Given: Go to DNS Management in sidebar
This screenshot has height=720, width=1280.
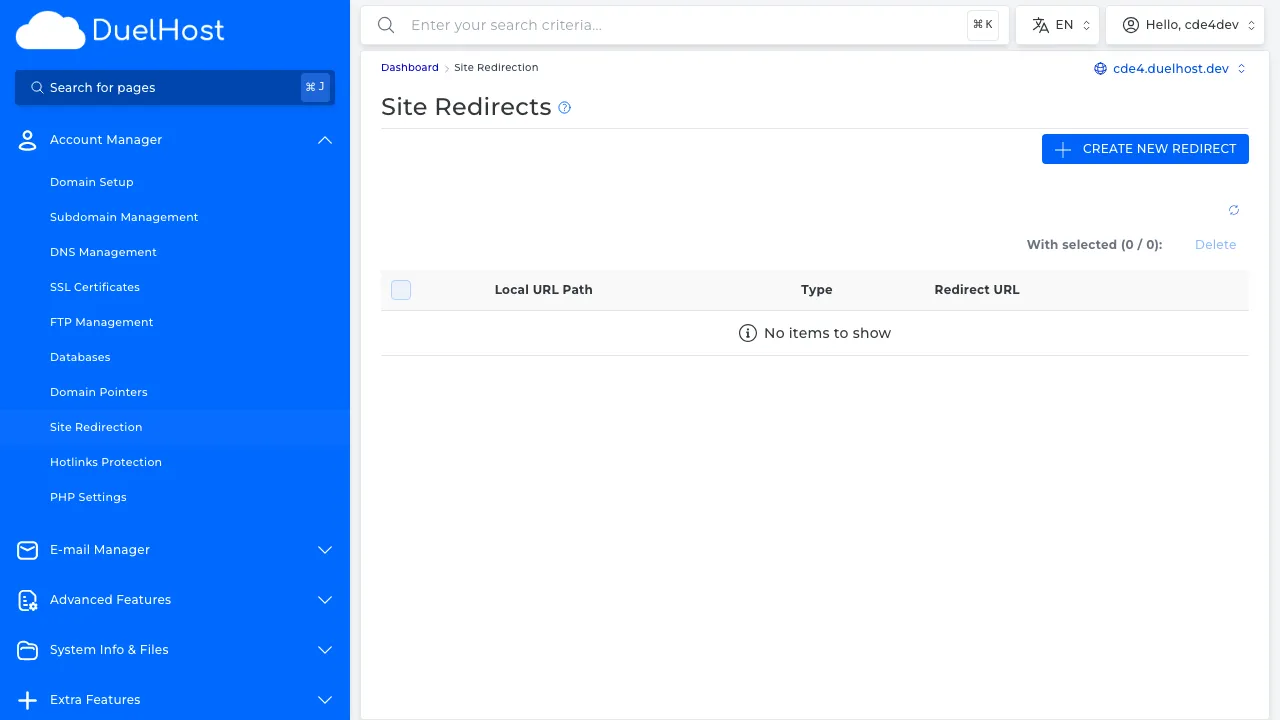Looking at the screenshot, I should (x=103, y=252).
